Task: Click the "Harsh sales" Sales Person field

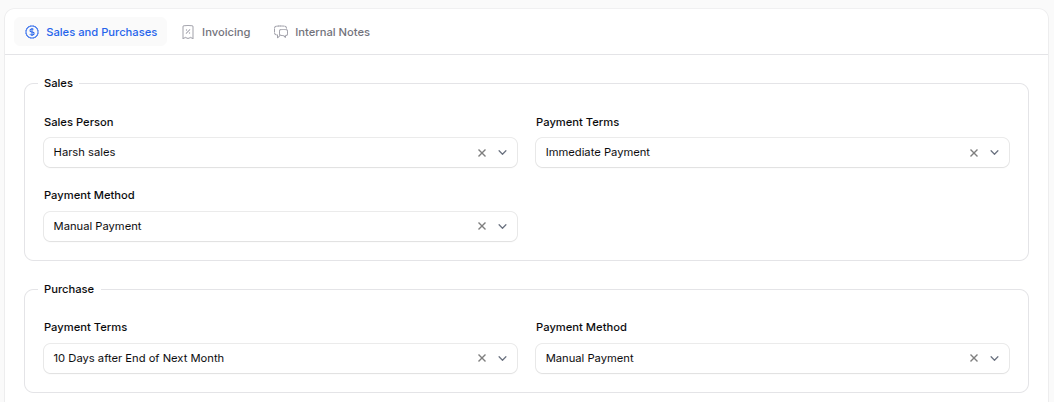Action: point(250,153)
